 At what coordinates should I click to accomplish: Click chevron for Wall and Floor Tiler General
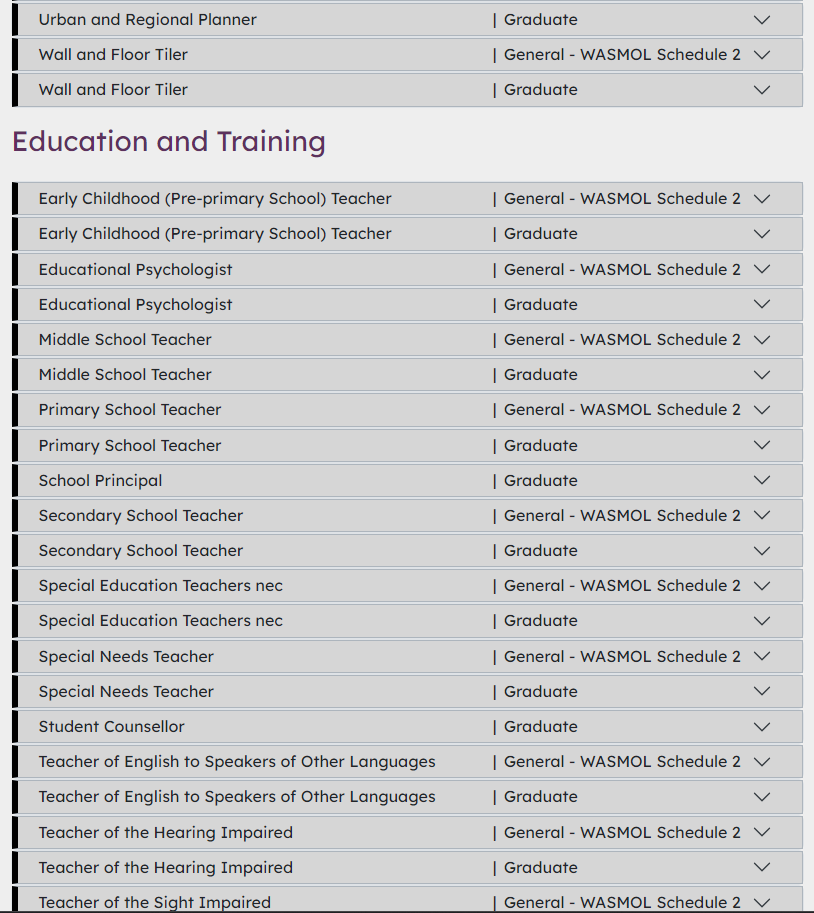pos(762,55)
